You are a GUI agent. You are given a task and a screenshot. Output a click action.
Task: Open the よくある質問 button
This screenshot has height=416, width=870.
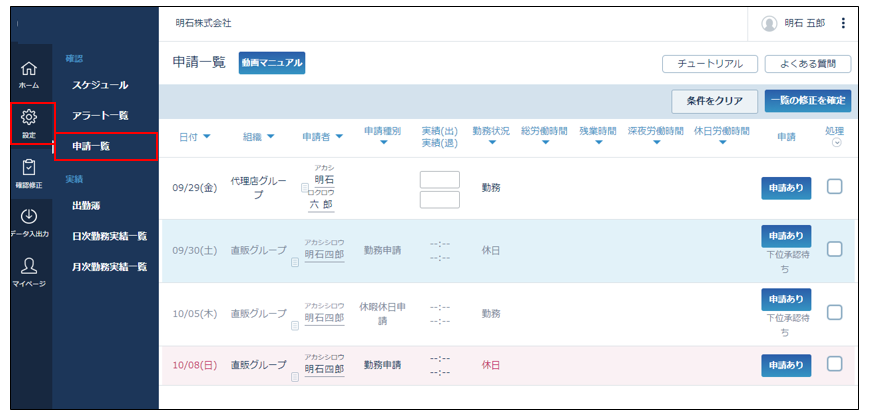pos(808,64)
